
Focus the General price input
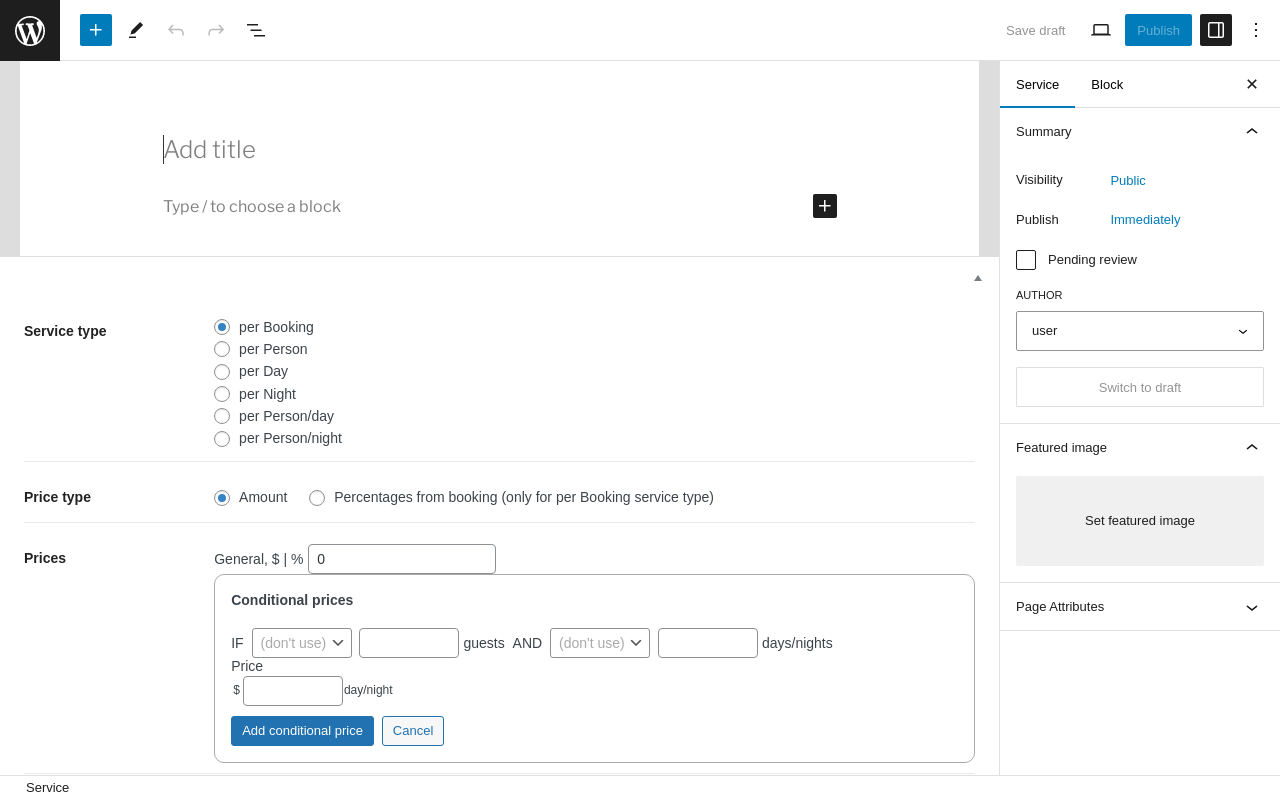pos(402,559)
